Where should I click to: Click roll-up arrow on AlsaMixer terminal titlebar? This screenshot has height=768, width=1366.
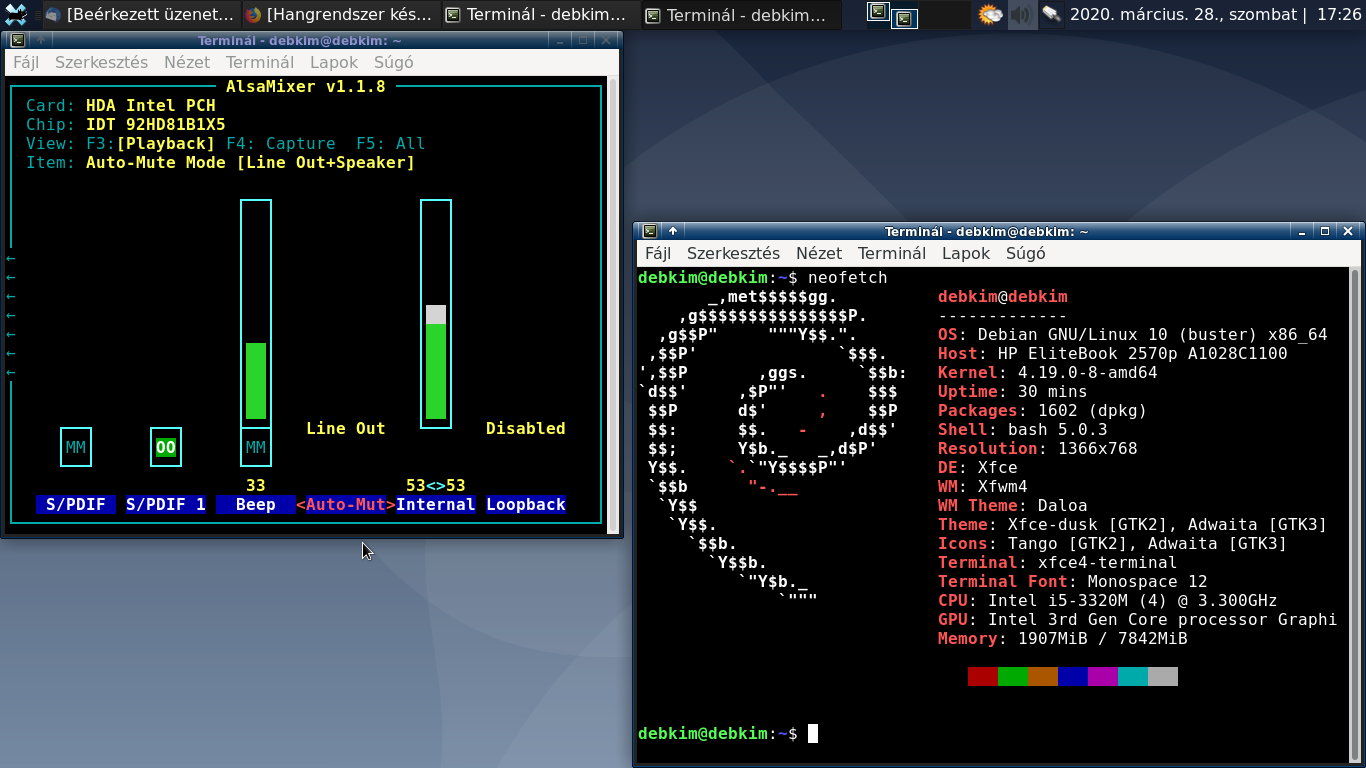[42, 40]
